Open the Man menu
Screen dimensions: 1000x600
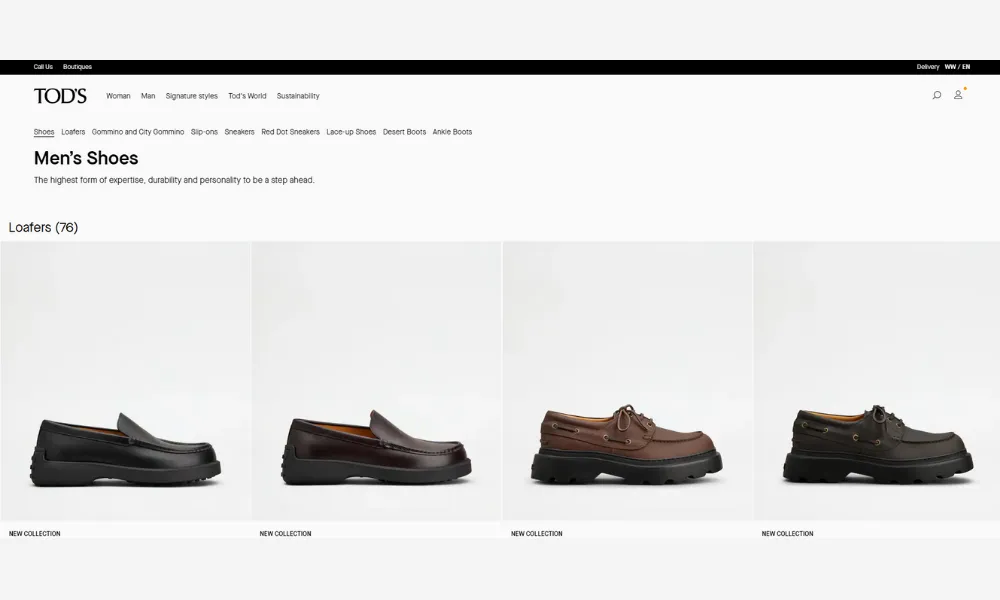click(x=148, y=97)
